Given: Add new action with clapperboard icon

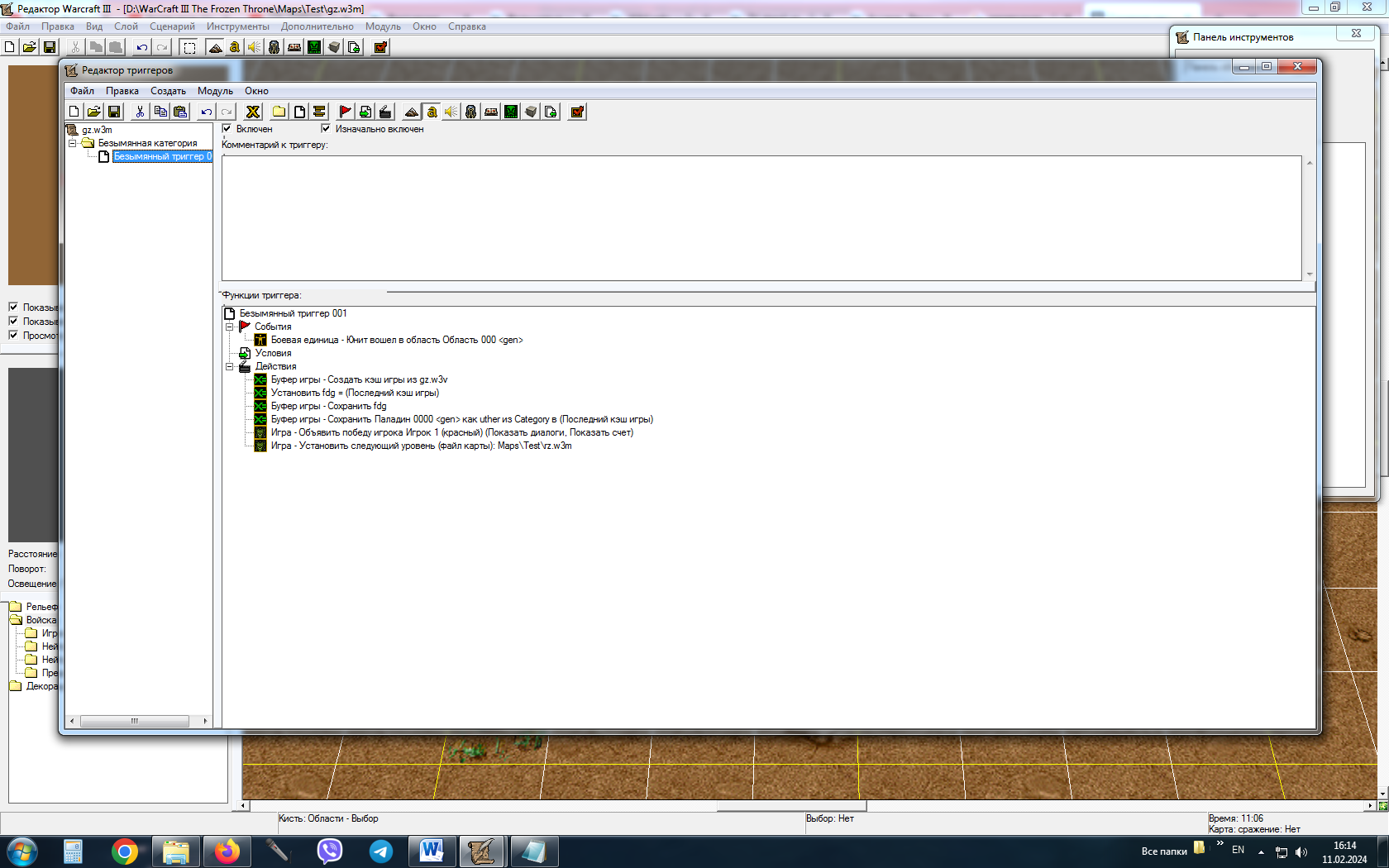Looking at the screenshot, I should click(x=385, y=112).
